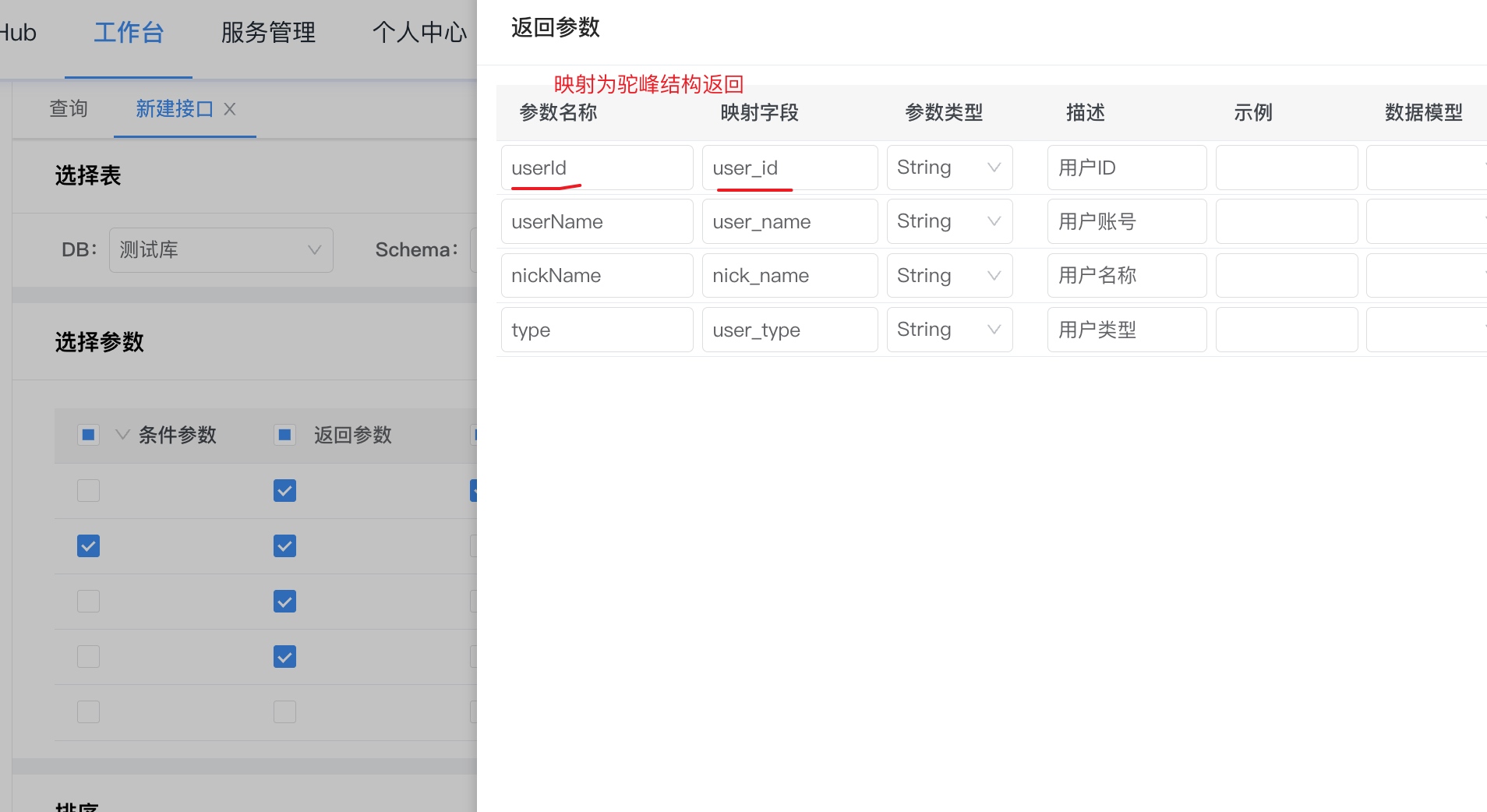The image size is (1487, 812).
Task: Close the 新建接口 tab
Action: (230, 109)
